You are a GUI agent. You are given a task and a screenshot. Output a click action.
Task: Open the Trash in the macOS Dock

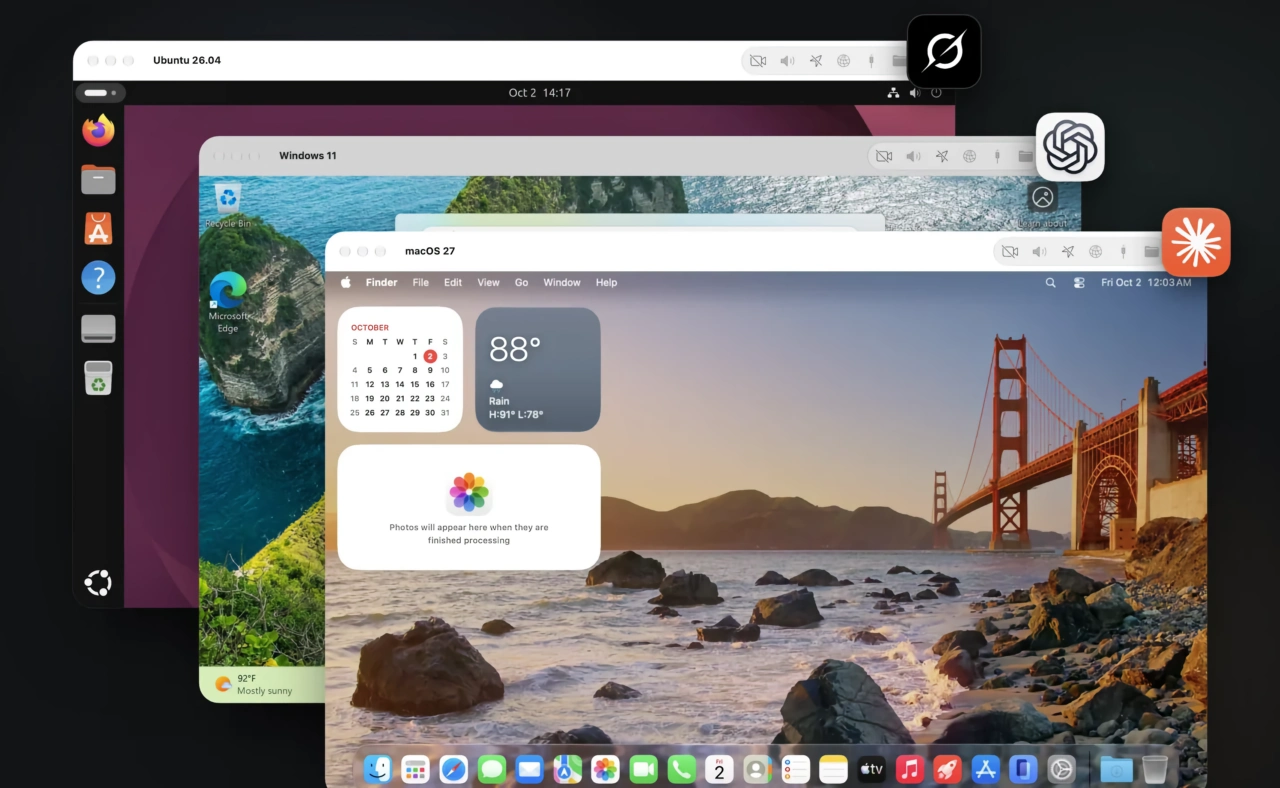point(1154,768)
